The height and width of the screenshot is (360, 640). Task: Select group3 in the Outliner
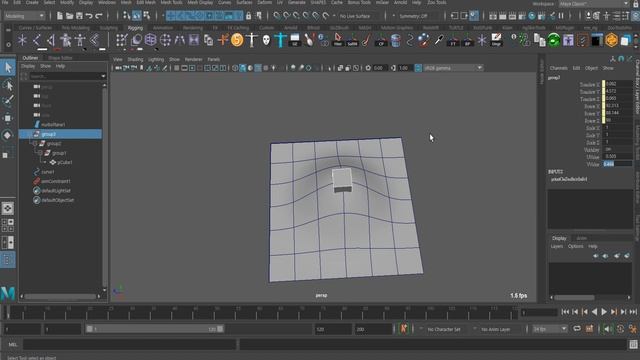[60, 134]
